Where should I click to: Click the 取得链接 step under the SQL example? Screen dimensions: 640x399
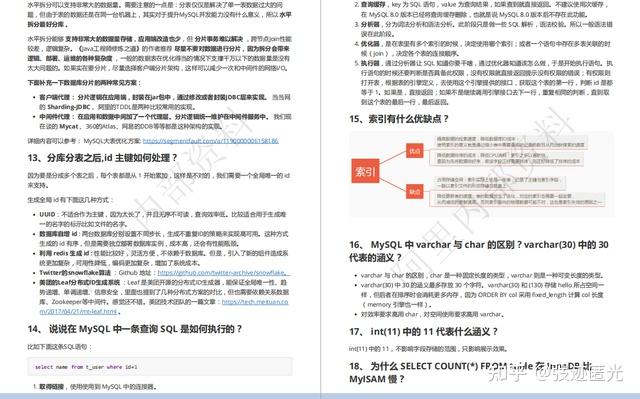tap(98, 386)
